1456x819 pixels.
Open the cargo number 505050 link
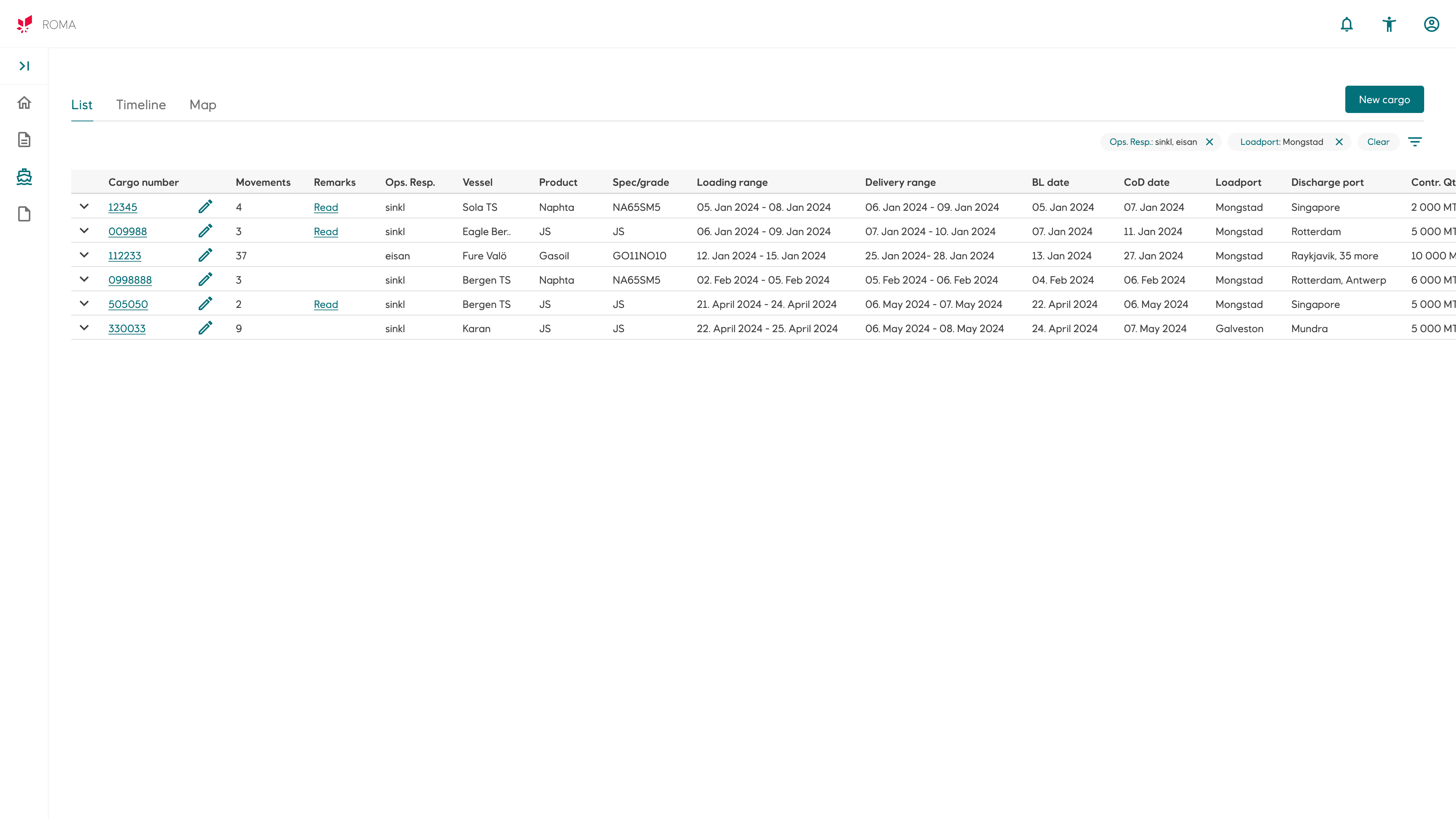pos(128,304)
